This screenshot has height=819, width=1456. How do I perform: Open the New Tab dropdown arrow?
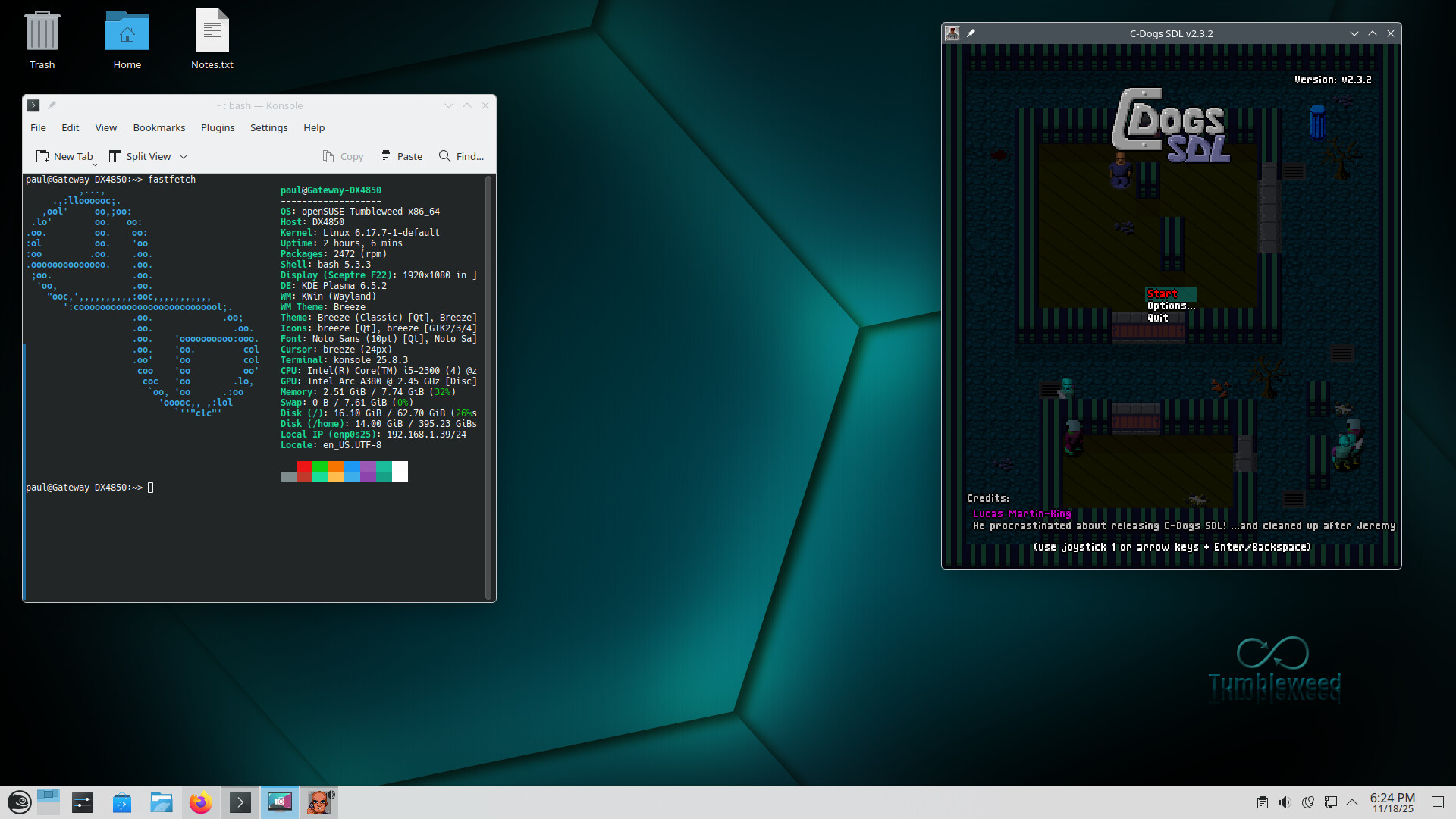96,163
